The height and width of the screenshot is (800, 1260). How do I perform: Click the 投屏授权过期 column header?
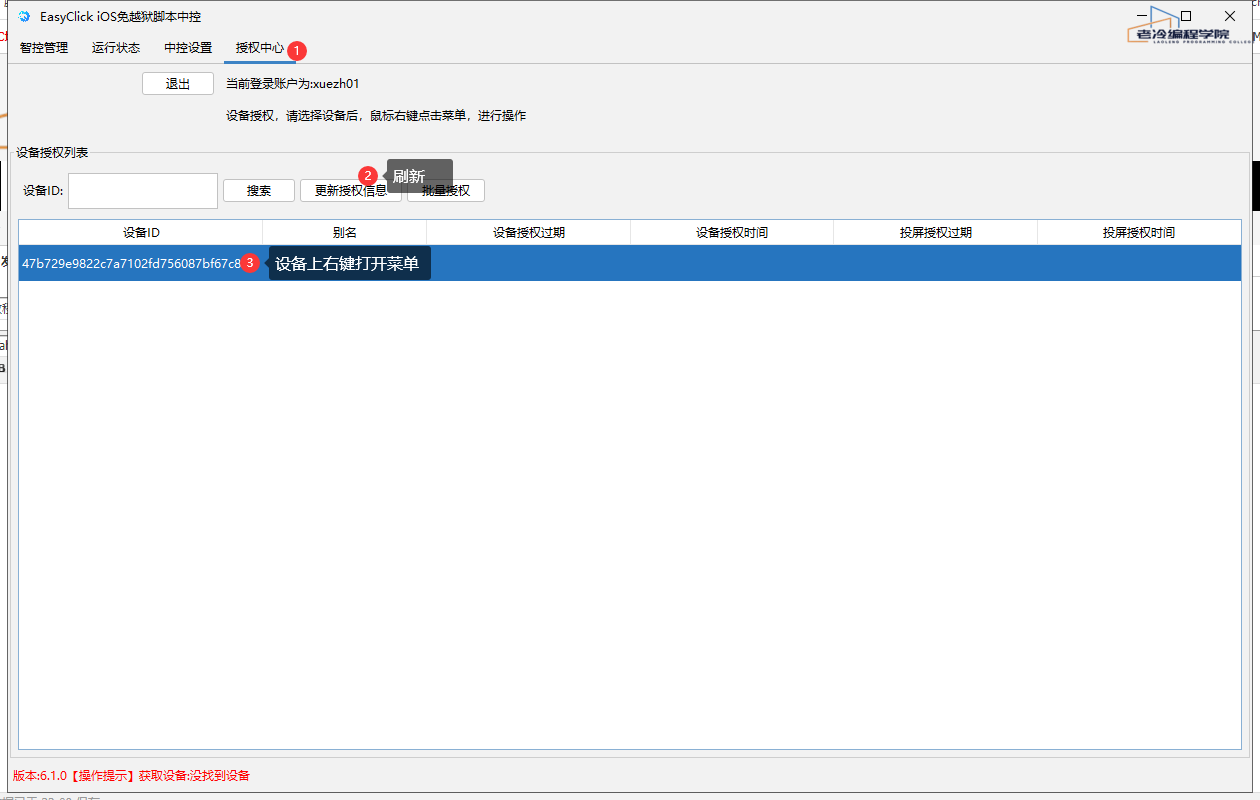936,233
